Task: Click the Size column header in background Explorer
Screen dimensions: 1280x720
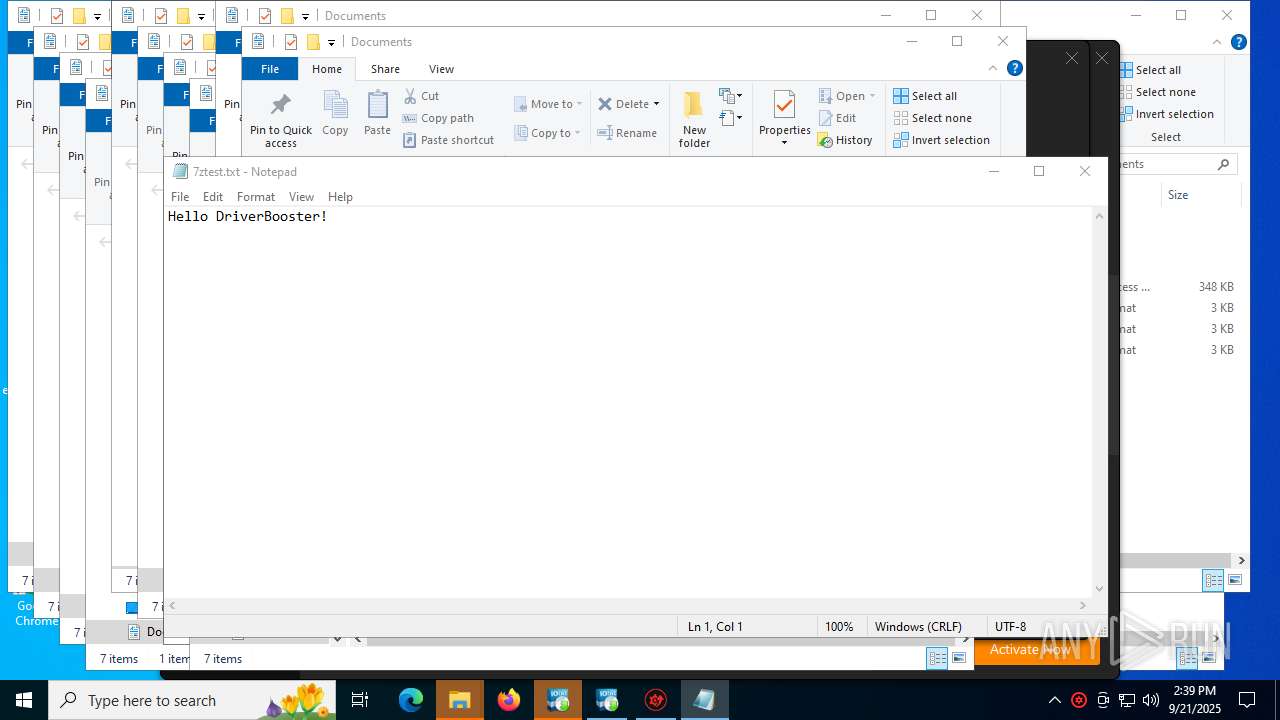Action: click(1178, 195)
